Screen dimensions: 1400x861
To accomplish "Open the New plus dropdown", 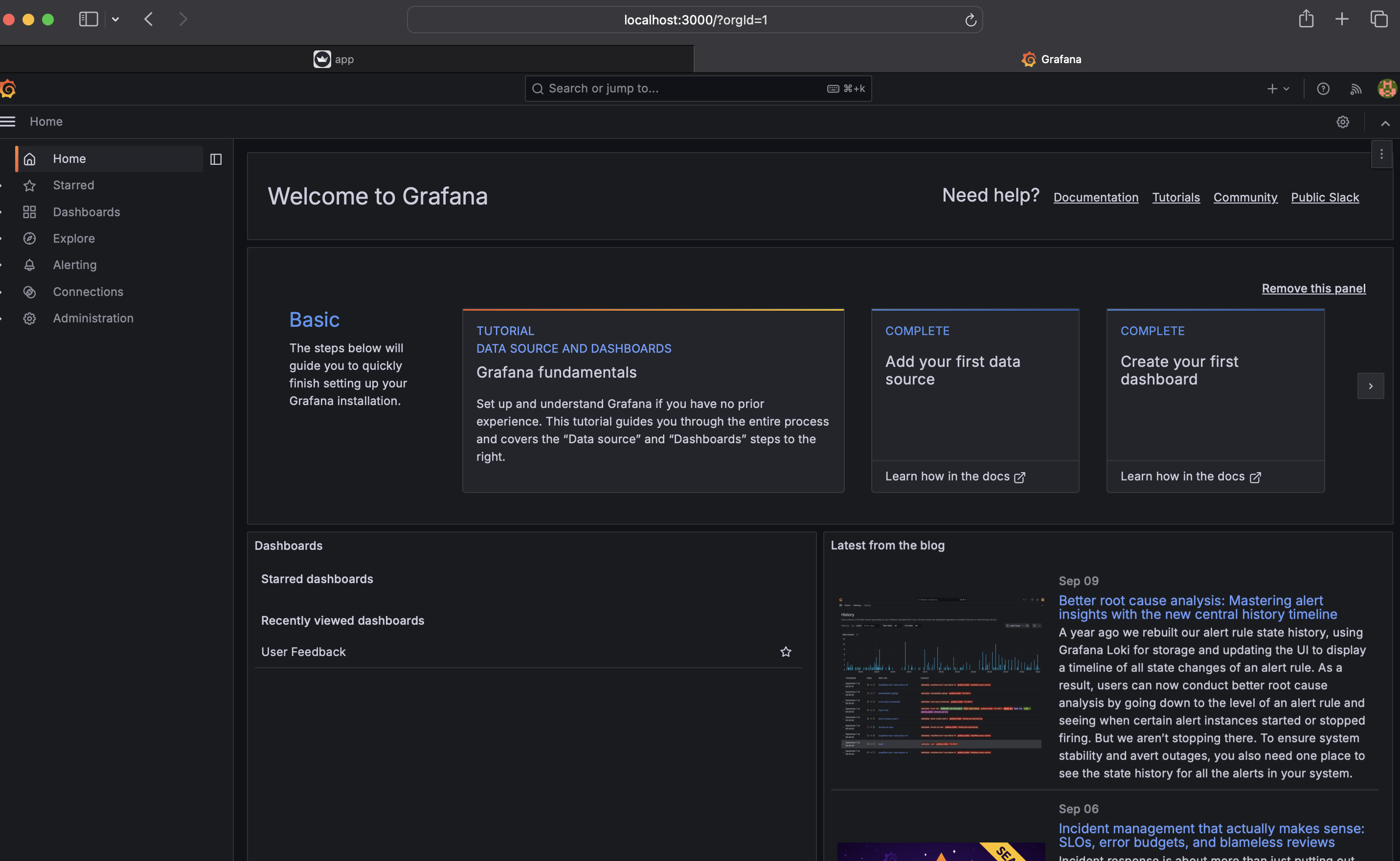I will click(1278, 89).
